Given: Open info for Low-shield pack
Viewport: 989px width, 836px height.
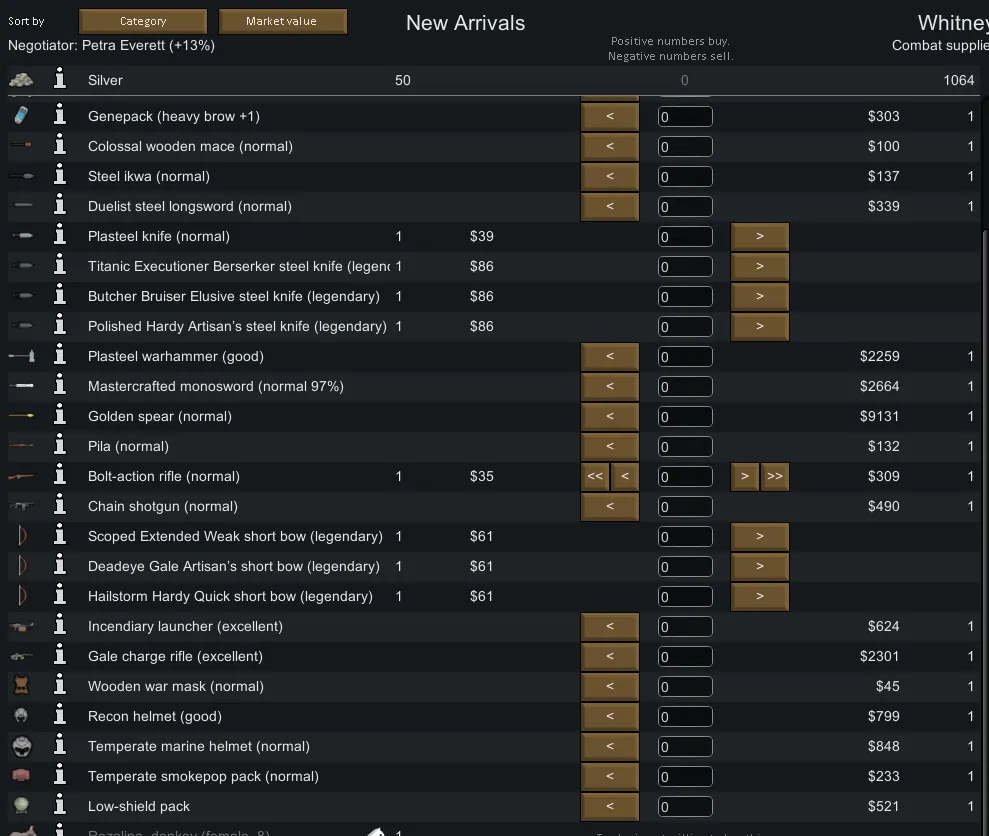Looking at the screenshot, I should coord(60,806).
